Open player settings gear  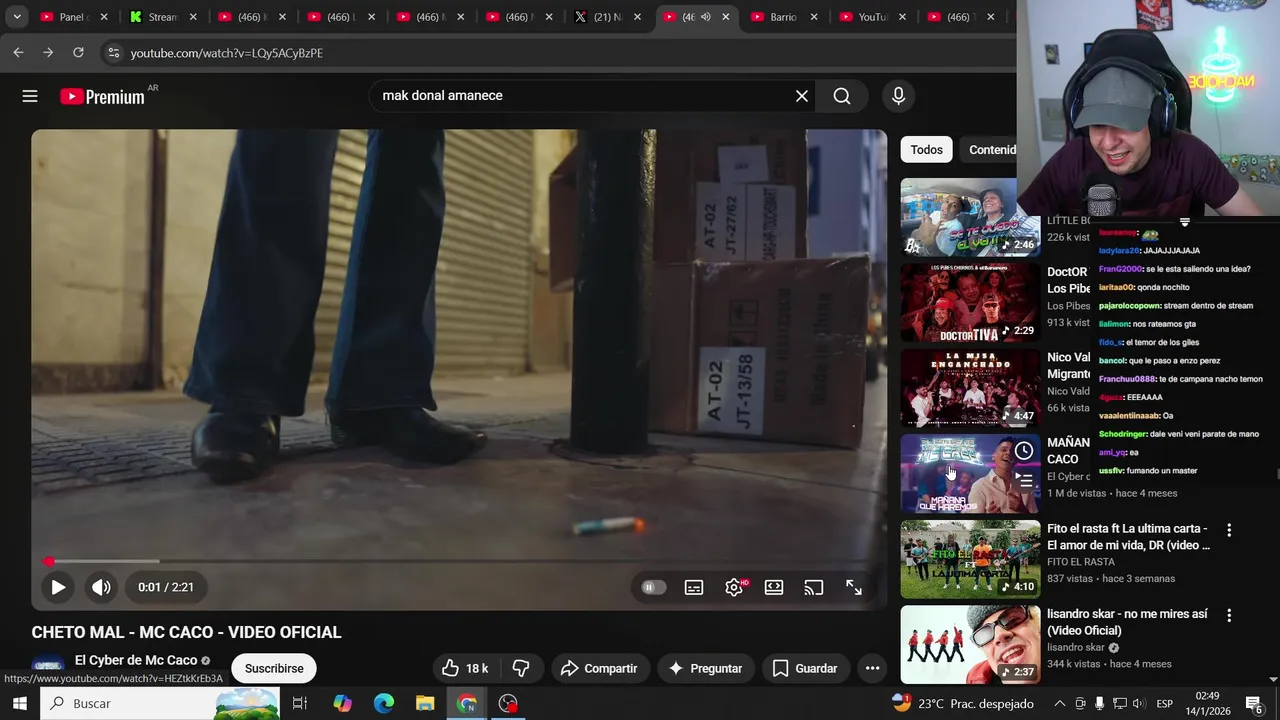pyautogui.click(x=734, y=587)
